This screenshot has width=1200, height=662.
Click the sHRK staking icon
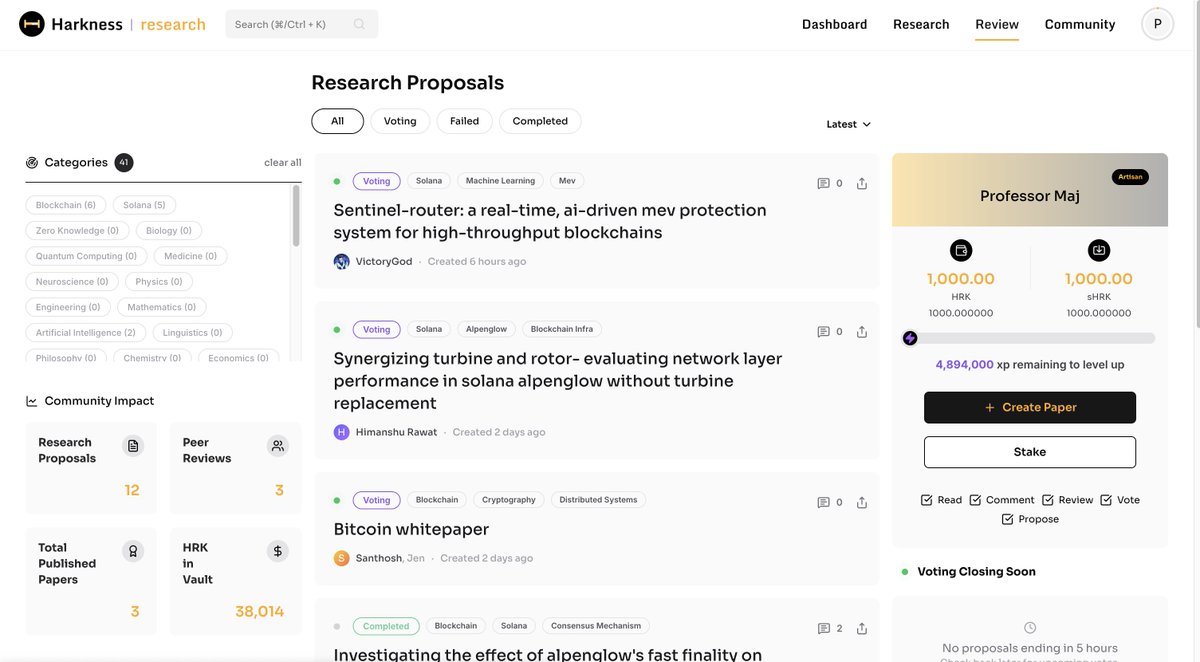(x=1099, y=250)
